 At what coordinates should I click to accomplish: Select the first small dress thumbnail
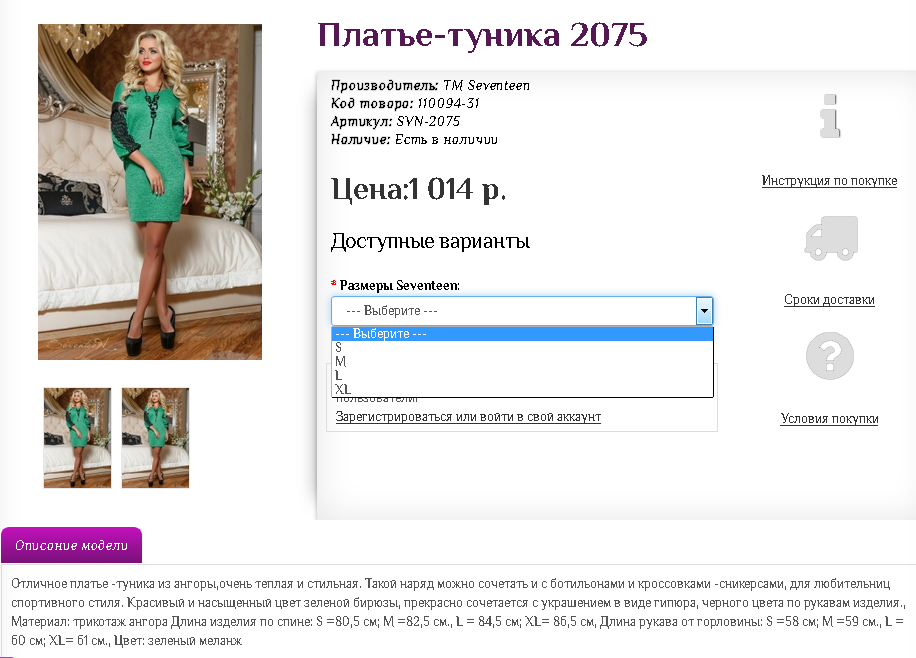[77, 438]
